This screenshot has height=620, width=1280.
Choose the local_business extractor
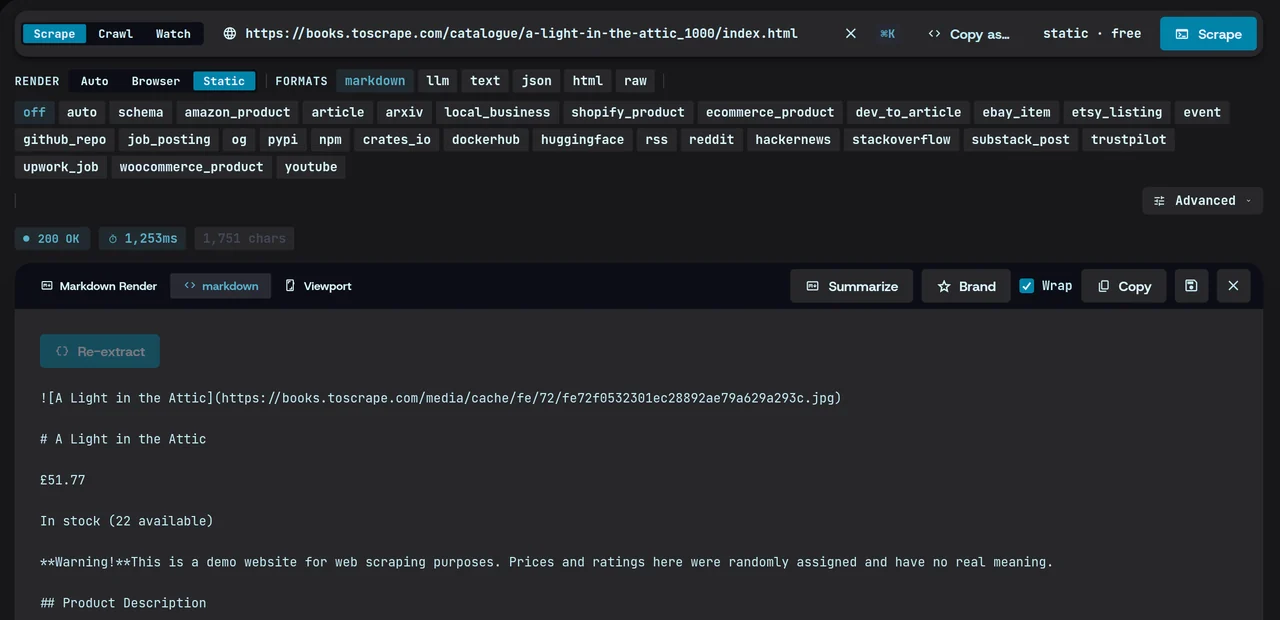(497, 112)
